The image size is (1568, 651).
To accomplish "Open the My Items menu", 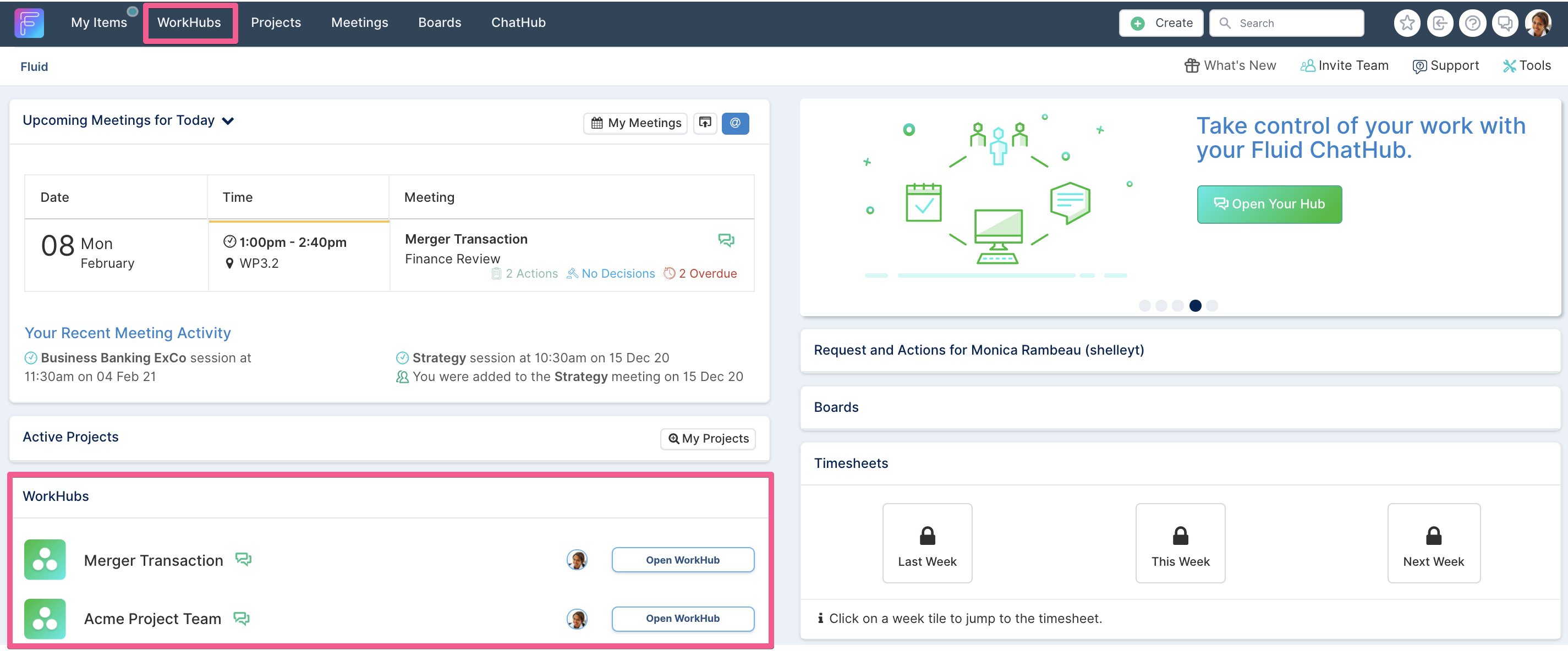I will (98, 23).
